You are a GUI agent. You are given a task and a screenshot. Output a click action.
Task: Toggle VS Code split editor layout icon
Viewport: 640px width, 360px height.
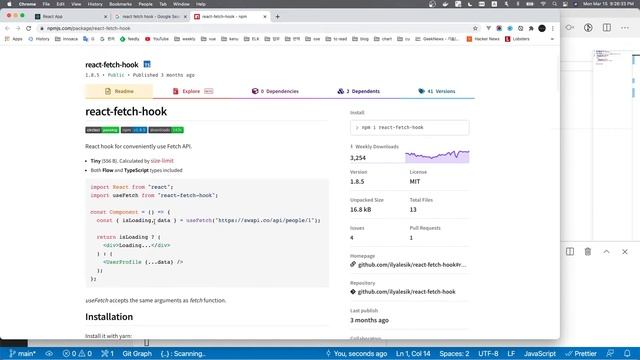click(607, 28)
